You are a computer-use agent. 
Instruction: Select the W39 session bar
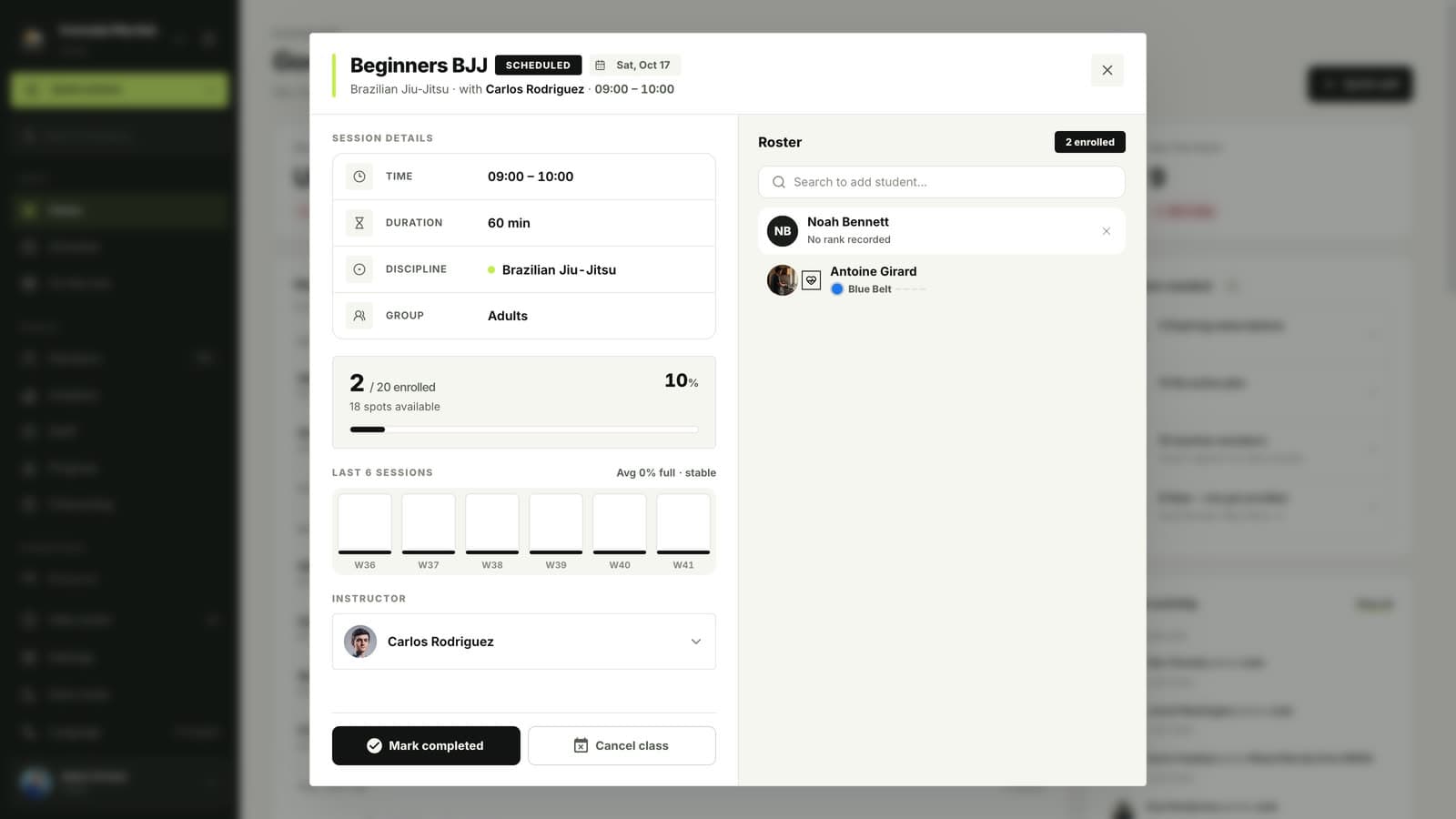556,524
